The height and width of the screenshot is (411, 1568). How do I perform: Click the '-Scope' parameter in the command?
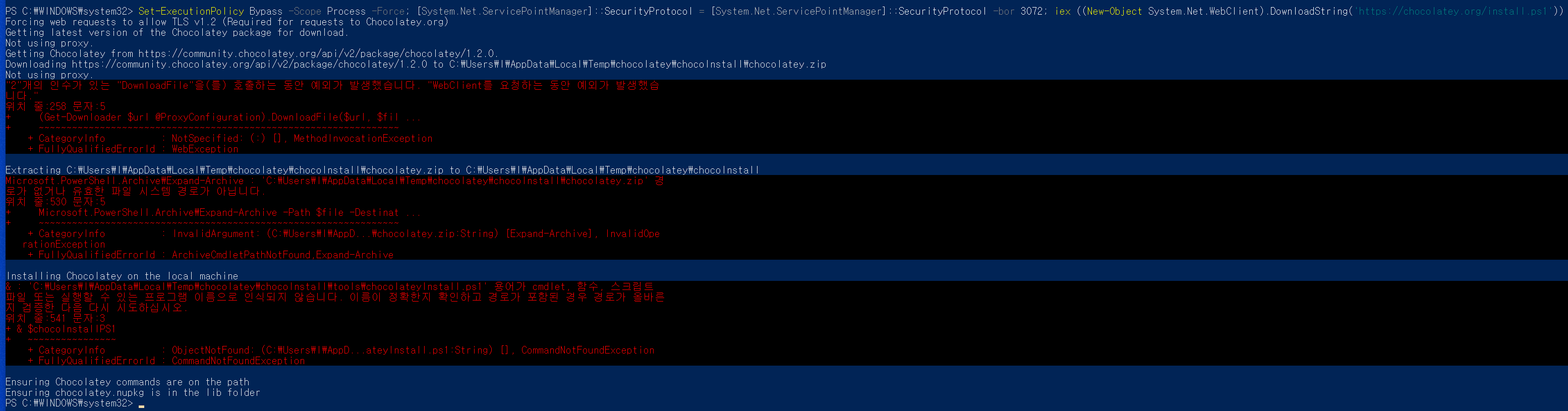tap(304, 11)
